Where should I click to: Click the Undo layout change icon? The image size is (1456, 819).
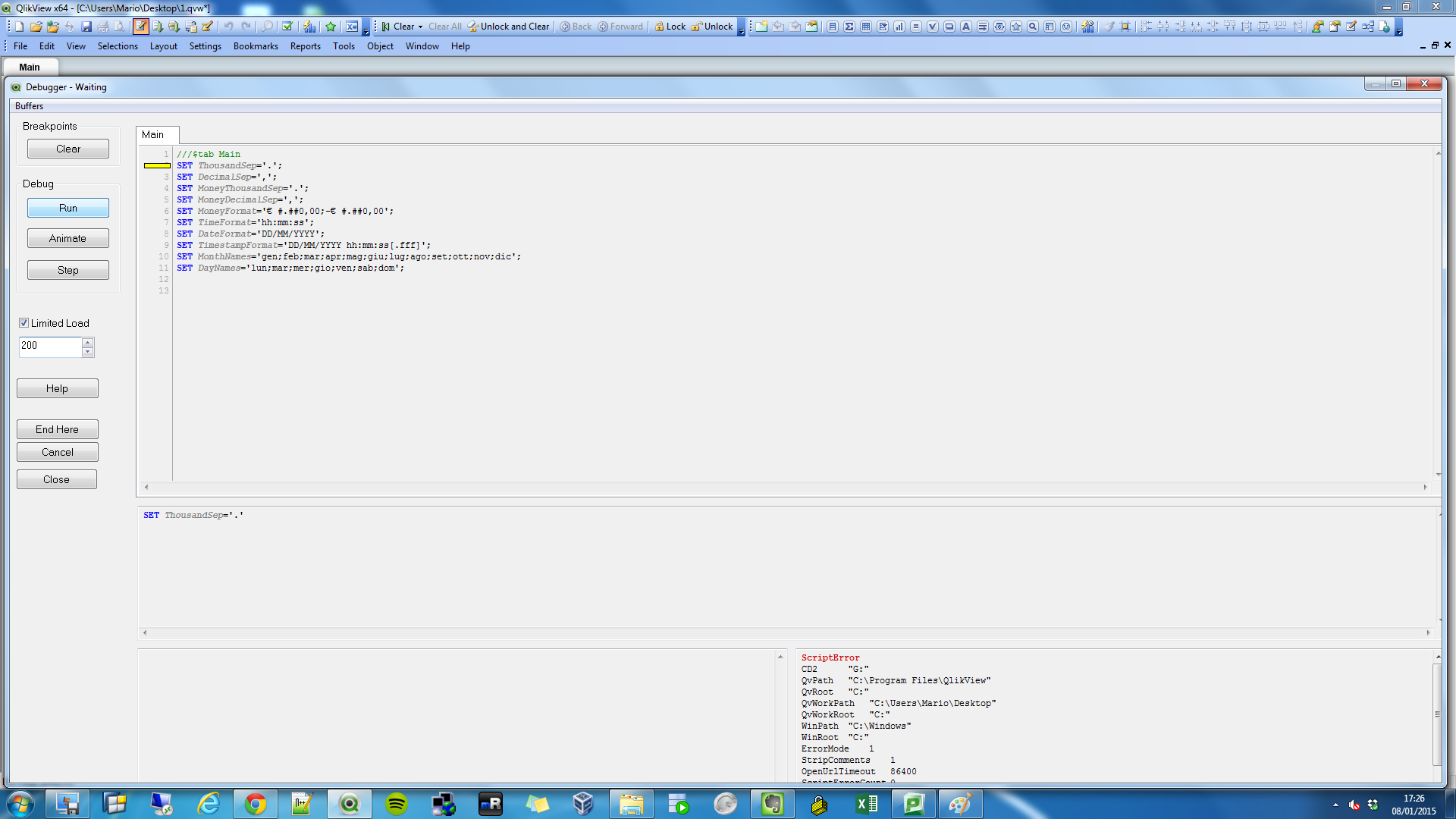pos(229,27)
